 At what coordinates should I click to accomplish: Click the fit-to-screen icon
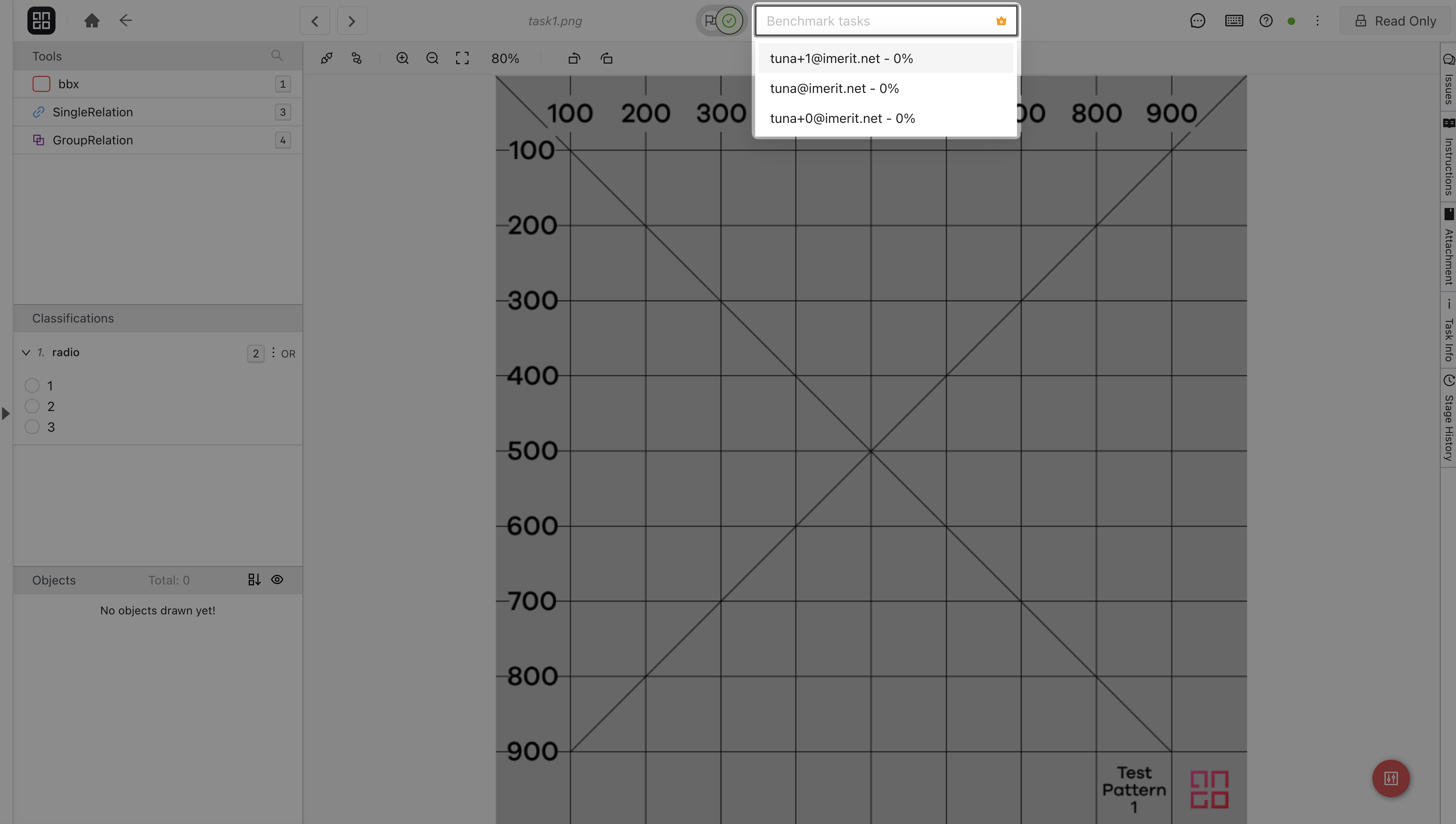(462, 58)
